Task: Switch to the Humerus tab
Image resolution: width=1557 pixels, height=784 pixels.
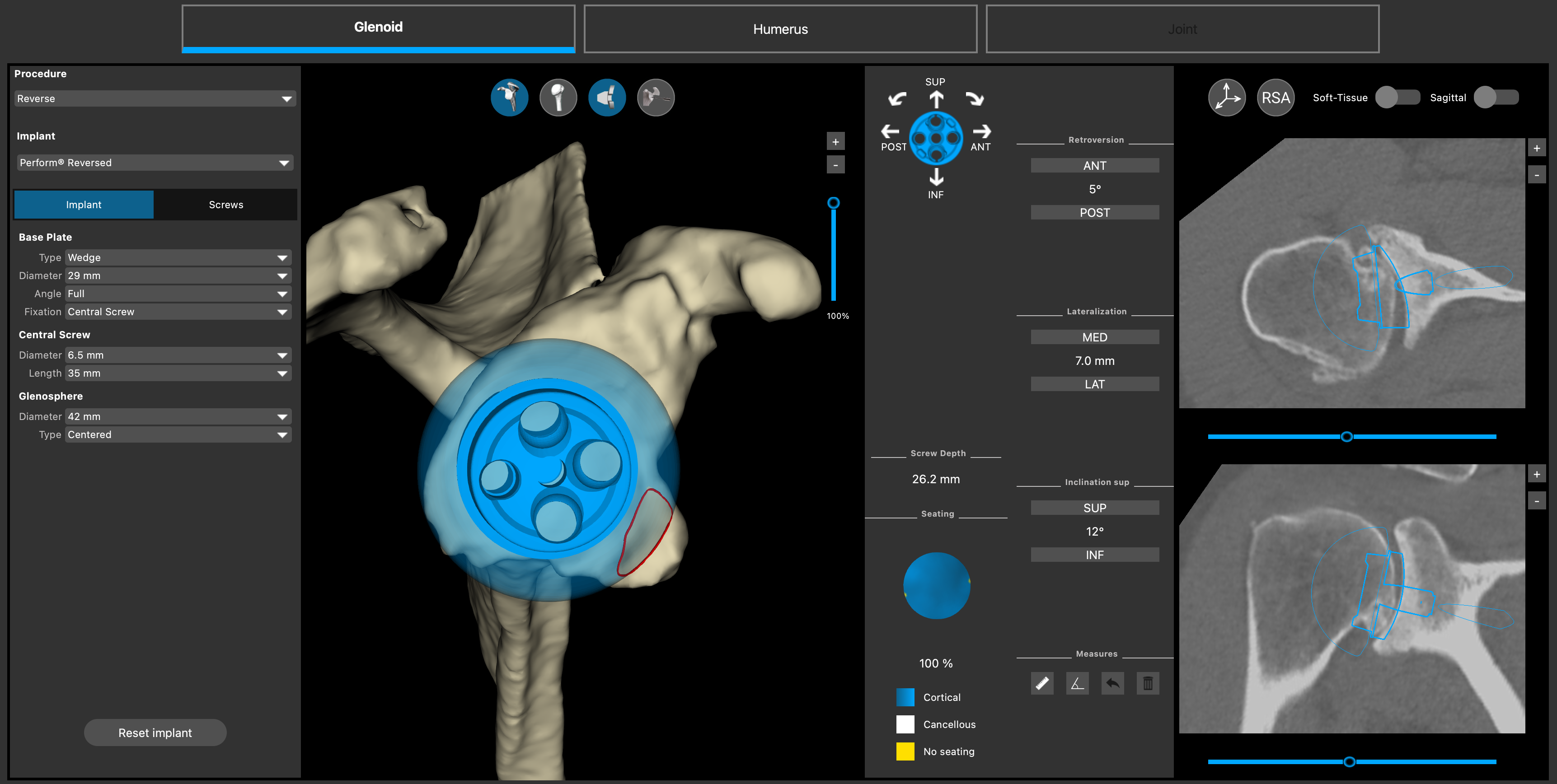Action: (780, 29)
